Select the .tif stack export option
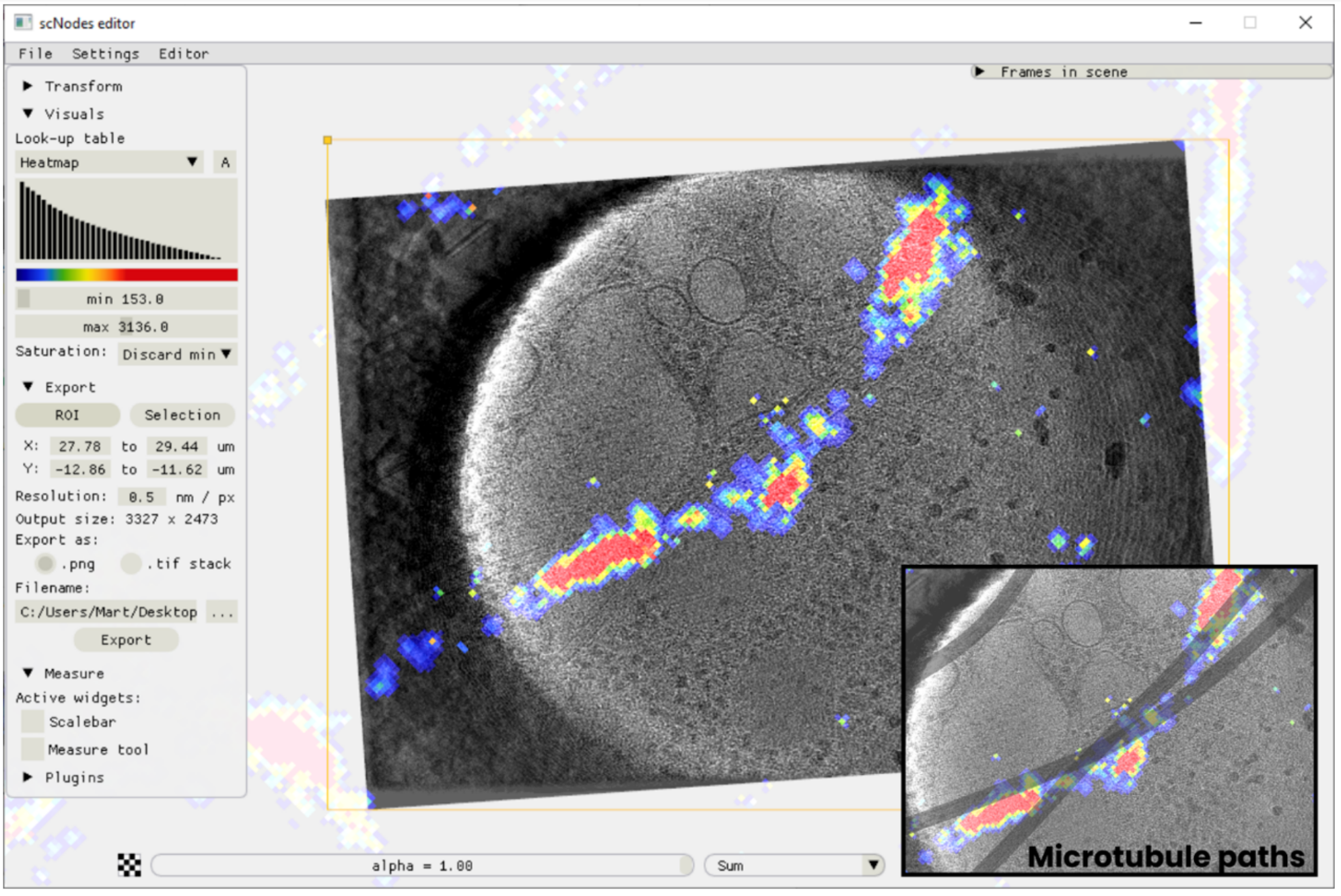The width and height of the screenshot is (1341, 896). (x=131, y=563)
